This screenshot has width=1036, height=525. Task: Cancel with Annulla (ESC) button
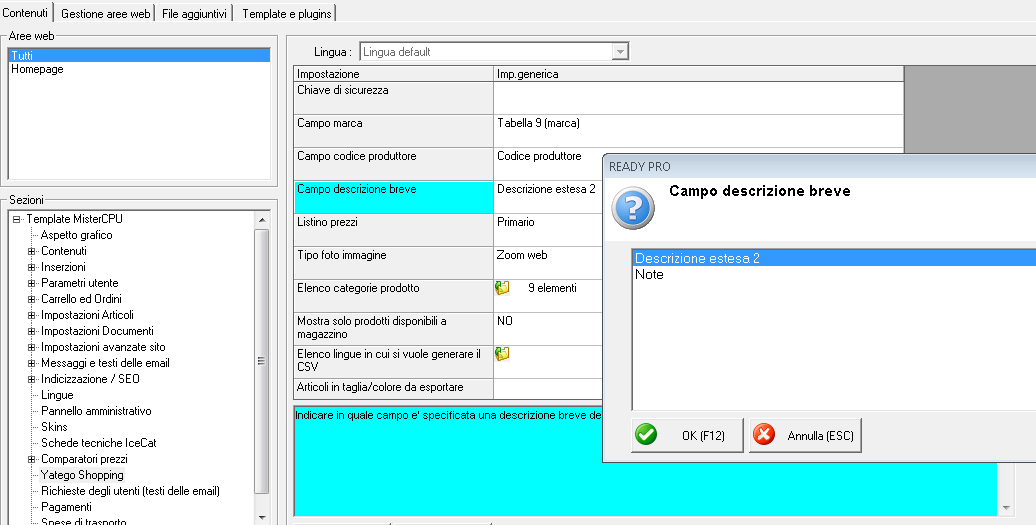click(805, 435)
